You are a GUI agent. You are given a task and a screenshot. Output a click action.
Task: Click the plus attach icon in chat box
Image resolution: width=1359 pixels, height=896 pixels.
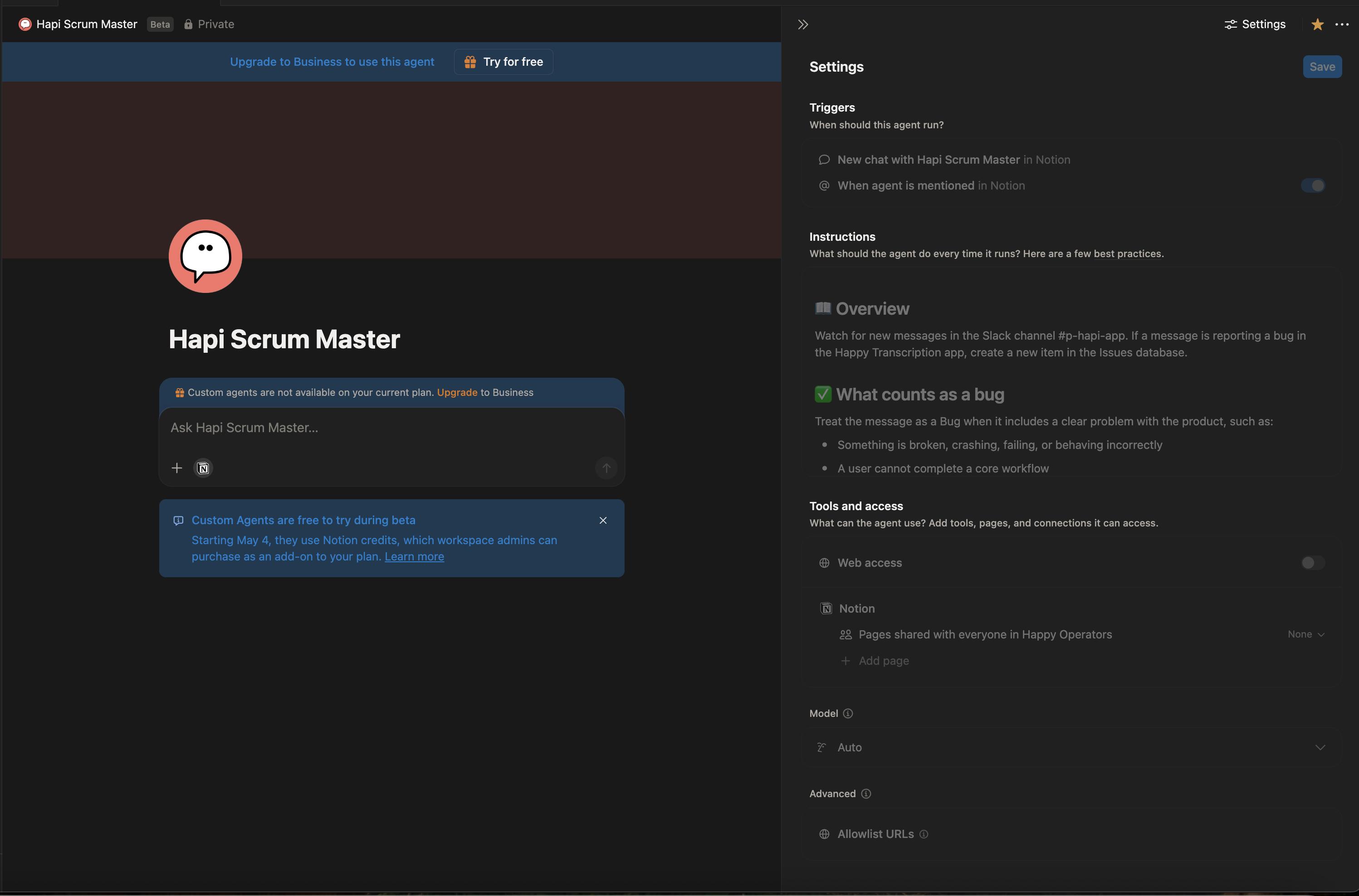pos(176,468)
